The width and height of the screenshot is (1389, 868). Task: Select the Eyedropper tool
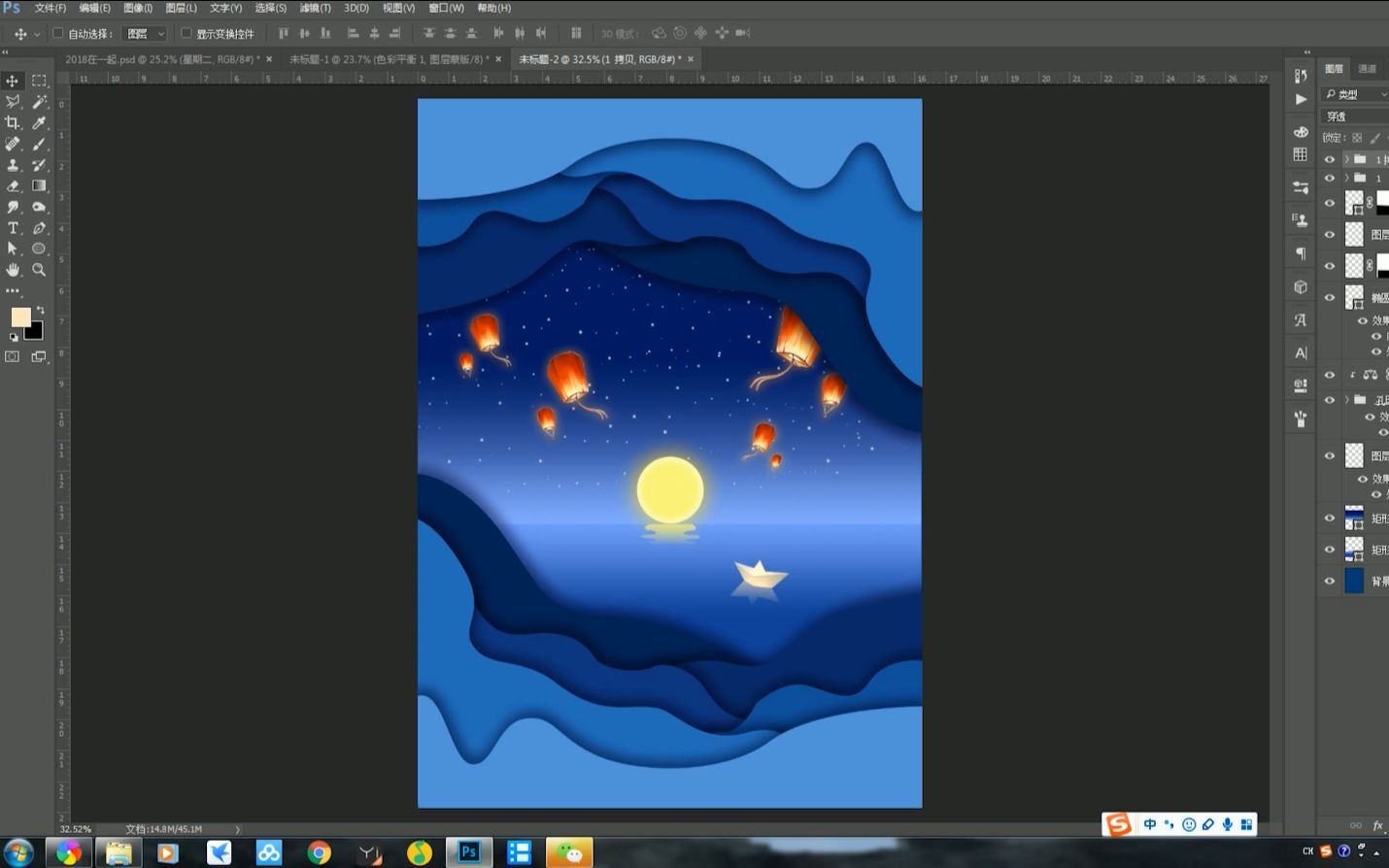(39, 123)
